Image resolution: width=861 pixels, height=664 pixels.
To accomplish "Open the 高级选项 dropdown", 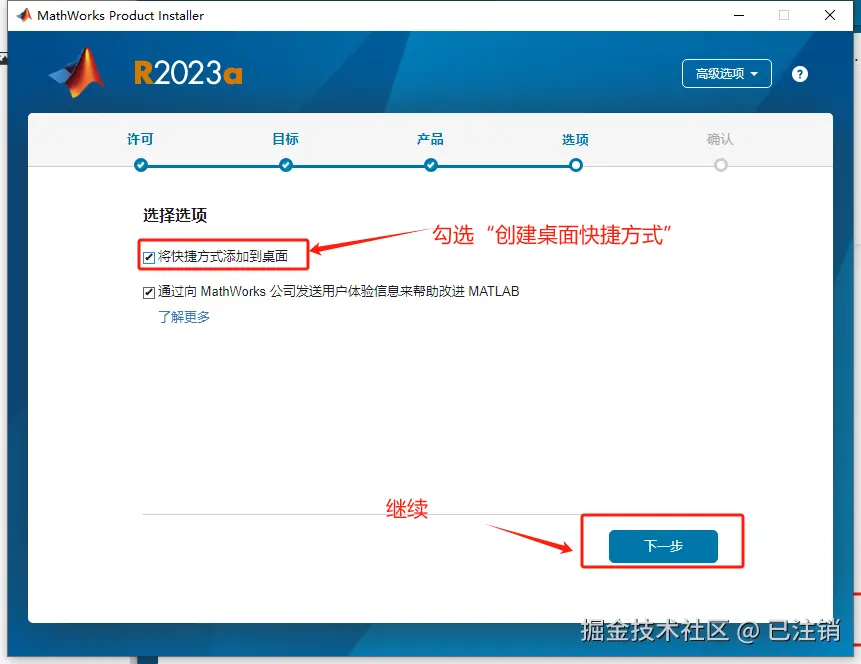I will pos(726,74).
